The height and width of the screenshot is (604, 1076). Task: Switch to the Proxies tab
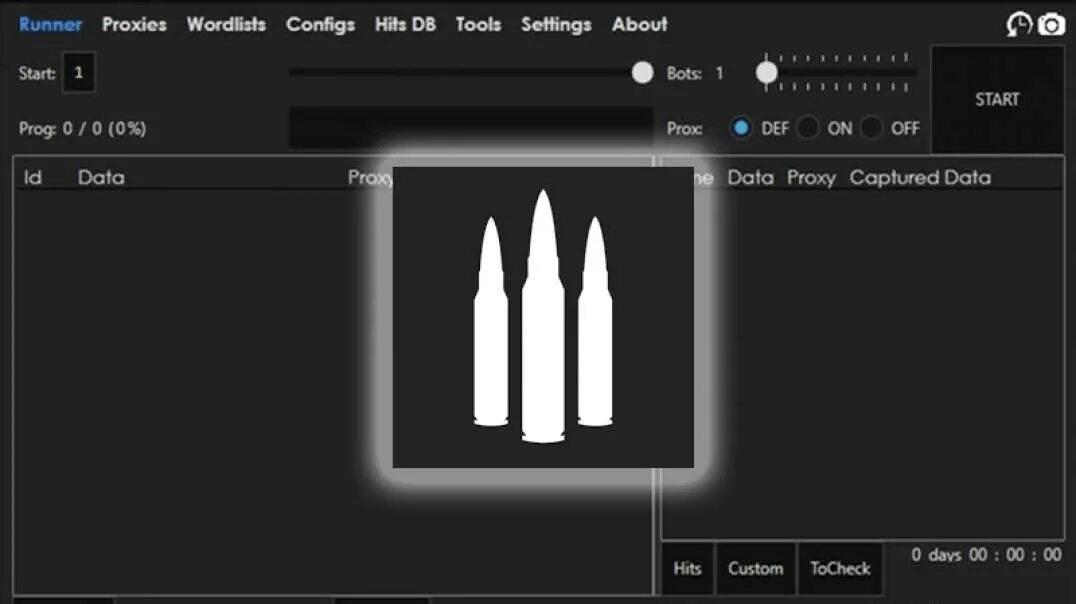pyautogui.click(x=134, y=25)
